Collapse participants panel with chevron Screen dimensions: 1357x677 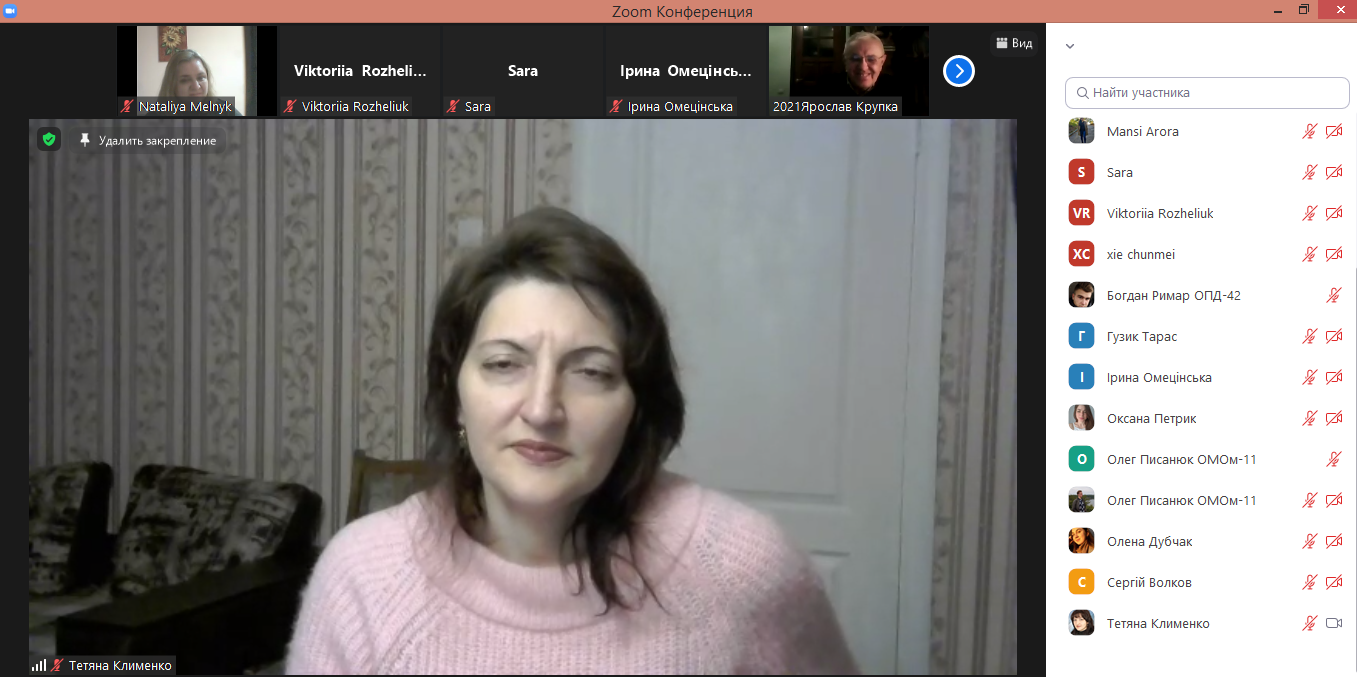point(1070,46)
